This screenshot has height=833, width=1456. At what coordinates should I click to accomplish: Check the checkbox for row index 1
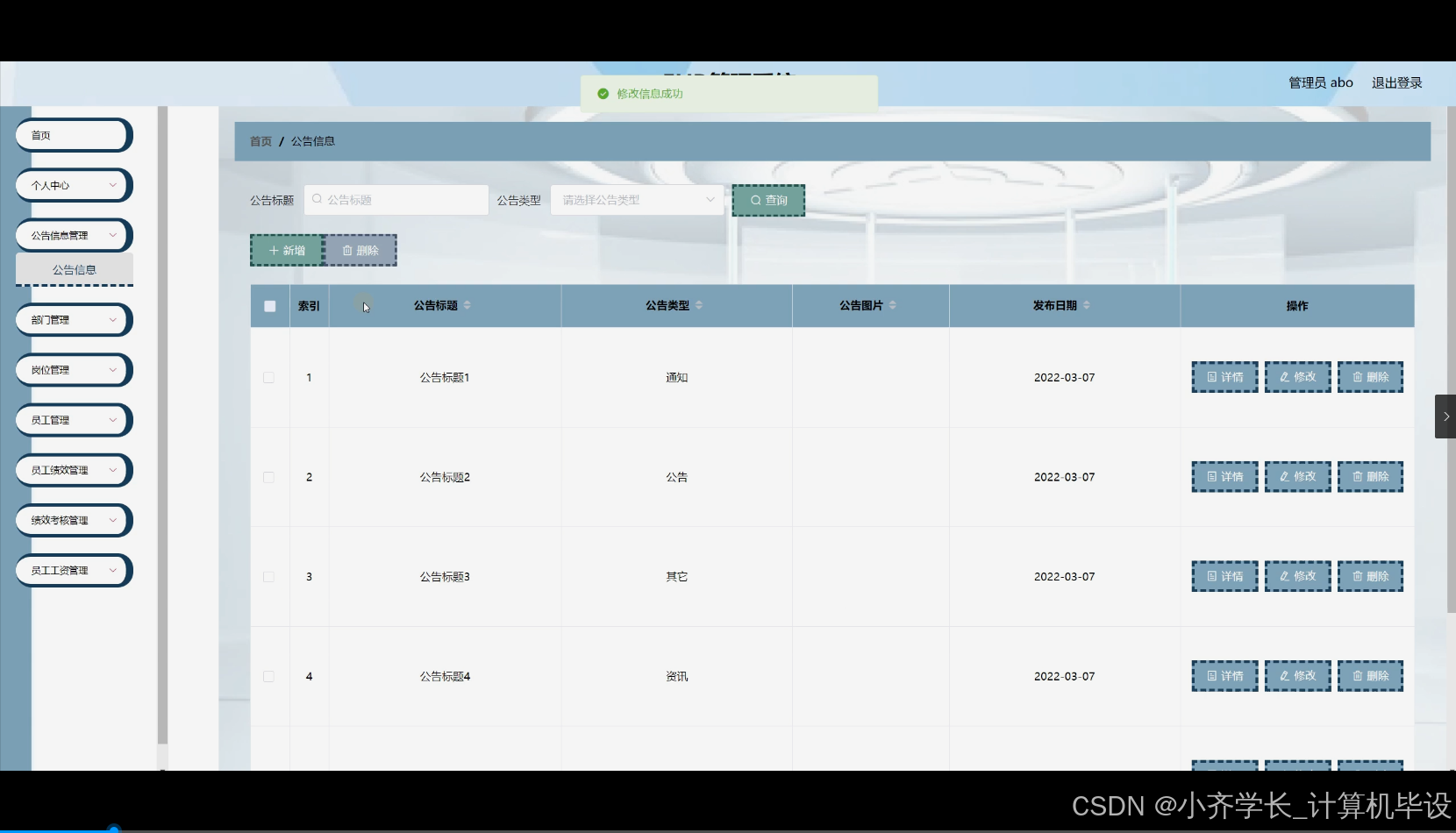(x=269, y=378)
